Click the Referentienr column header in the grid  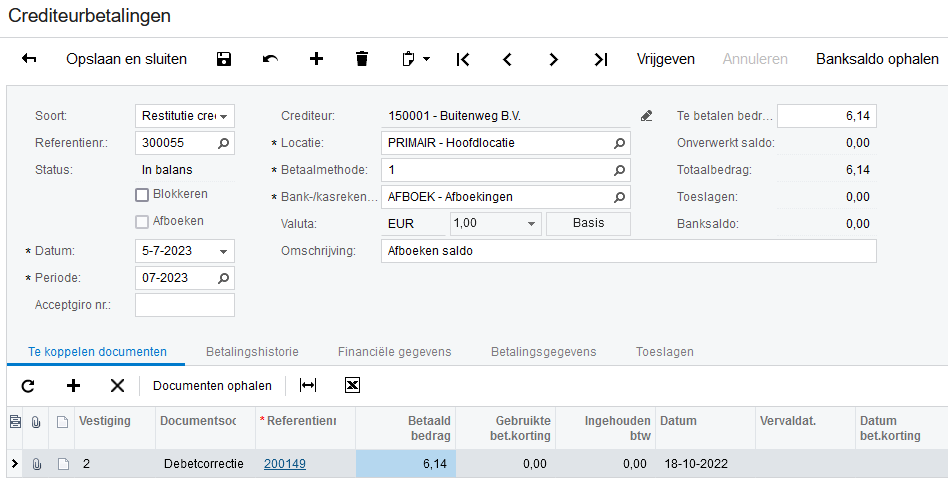pyautogui.click(x=305, y=428)
